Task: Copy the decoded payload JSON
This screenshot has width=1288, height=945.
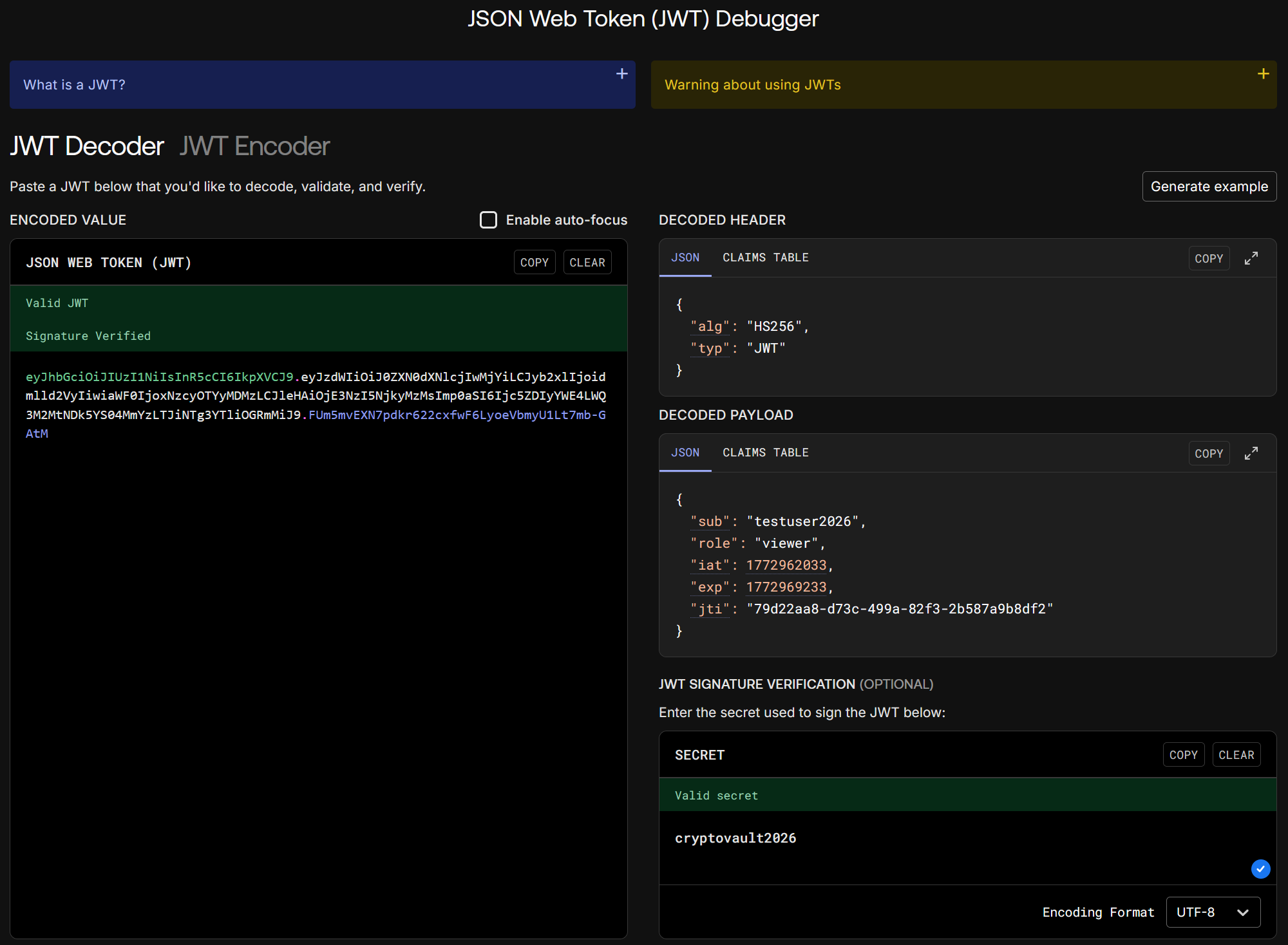Action: click(x=1208, y=453)
